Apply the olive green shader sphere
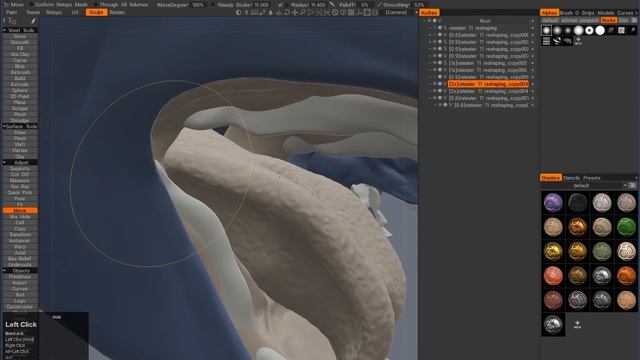This screenshot has height=360, width=640. (x=602, y=251)
